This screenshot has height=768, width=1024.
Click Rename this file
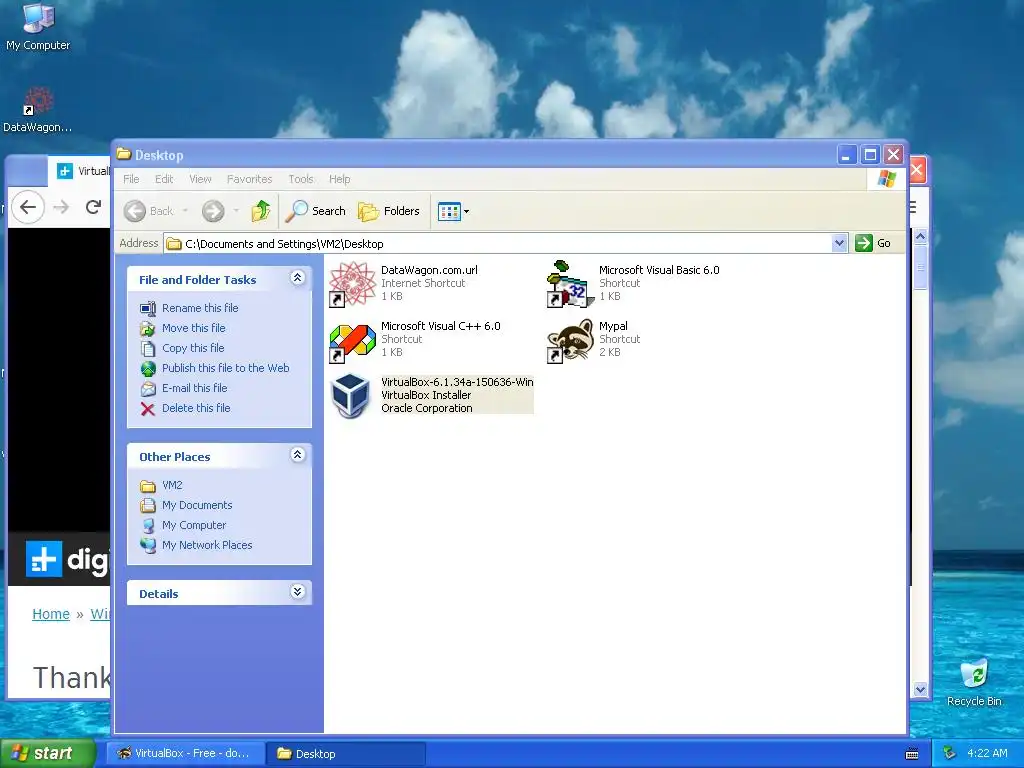pos(200,308)
